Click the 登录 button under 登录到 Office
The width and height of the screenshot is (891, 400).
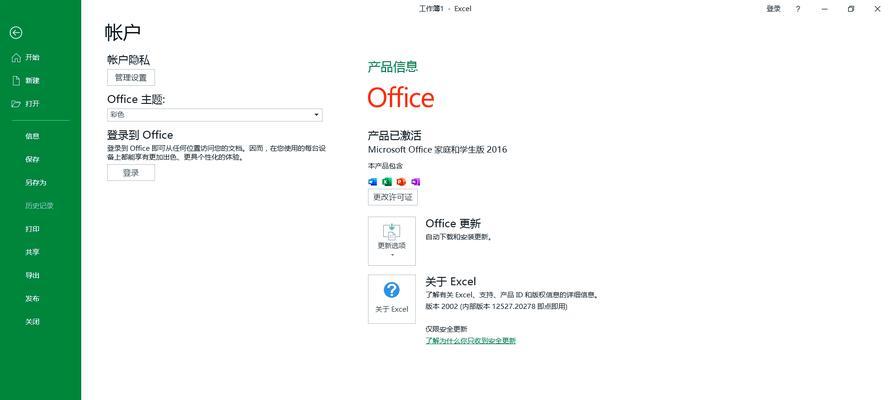click(x=131, y=173)
